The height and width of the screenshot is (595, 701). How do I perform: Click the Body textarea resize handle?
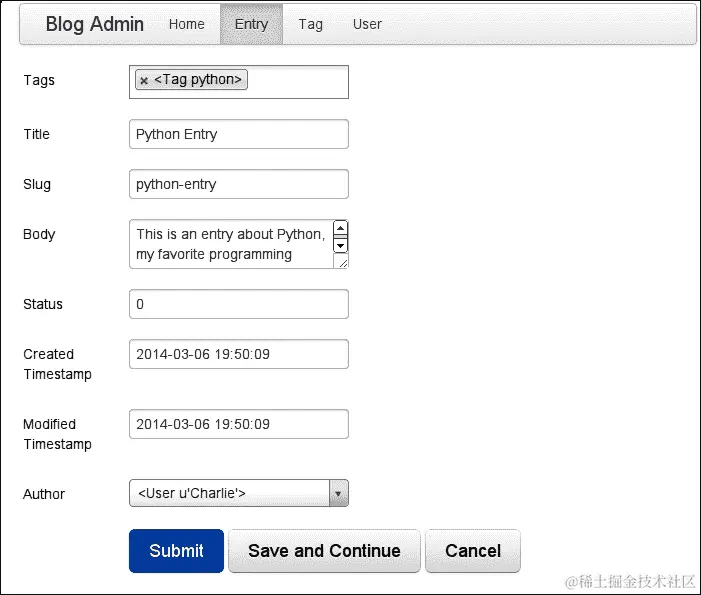pos(342,263)
